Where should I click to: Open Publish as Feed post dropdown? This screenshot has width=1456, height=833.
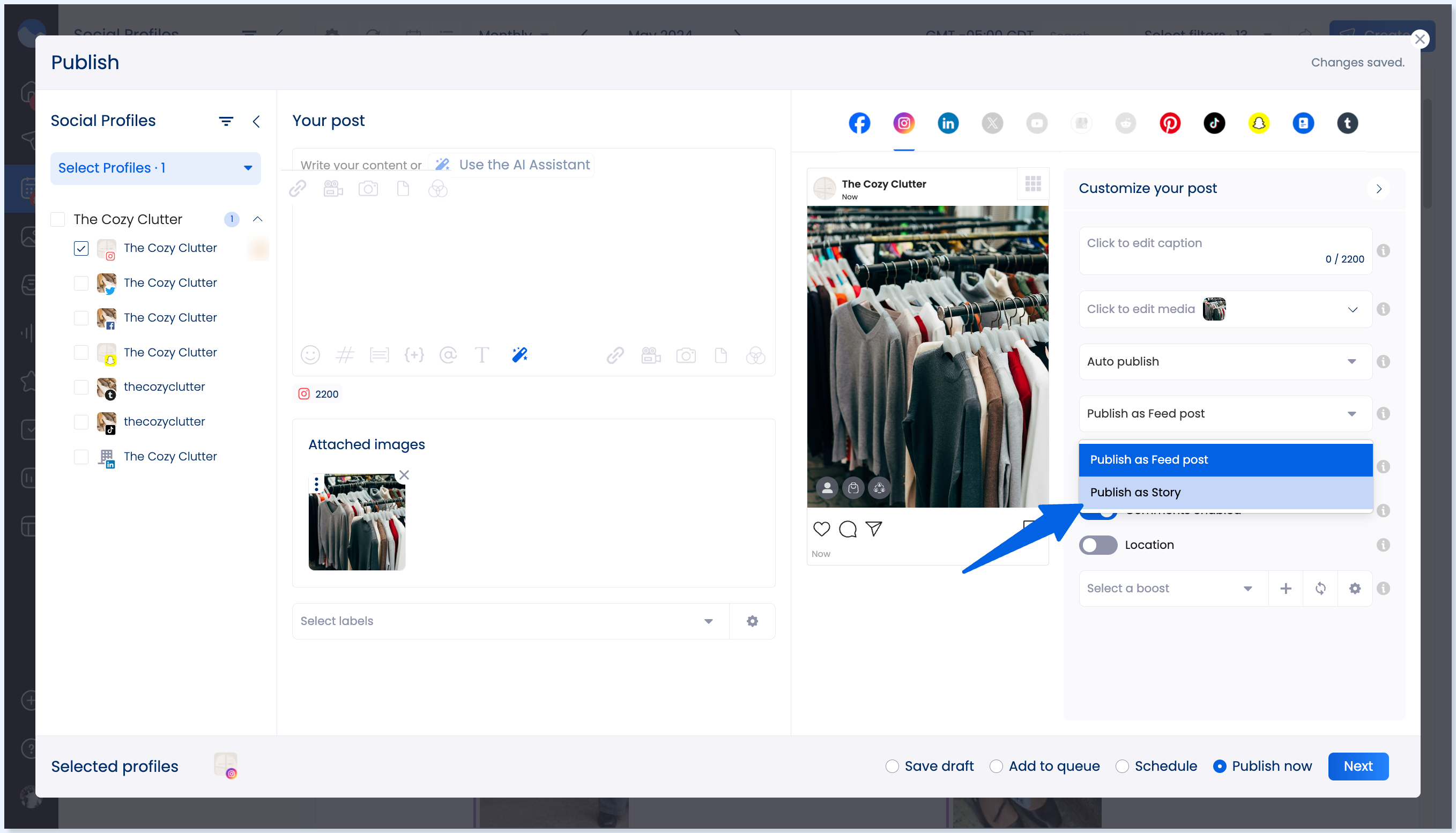coord(1225,414)
